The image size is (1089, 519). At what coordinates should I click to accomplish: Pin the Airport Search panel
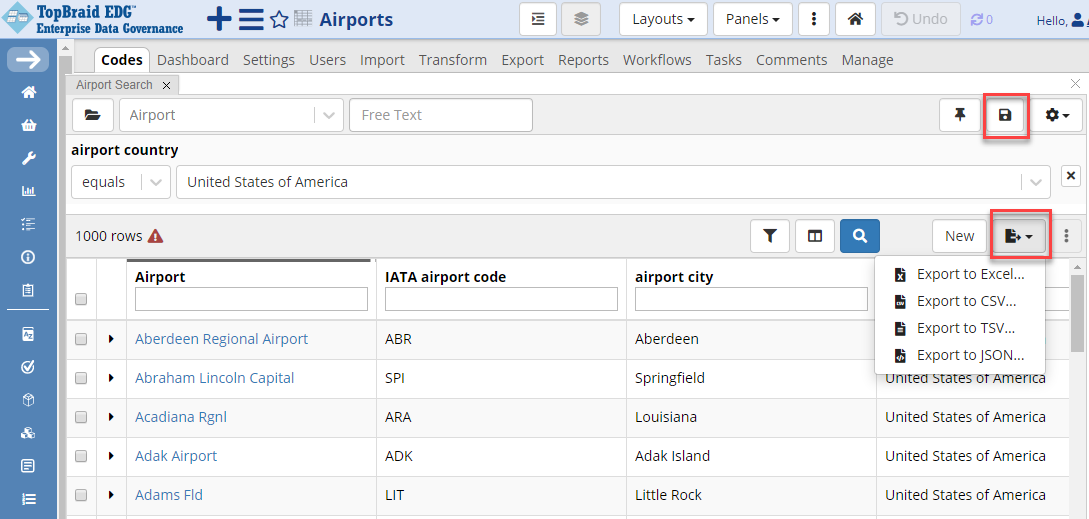point(959,115)
